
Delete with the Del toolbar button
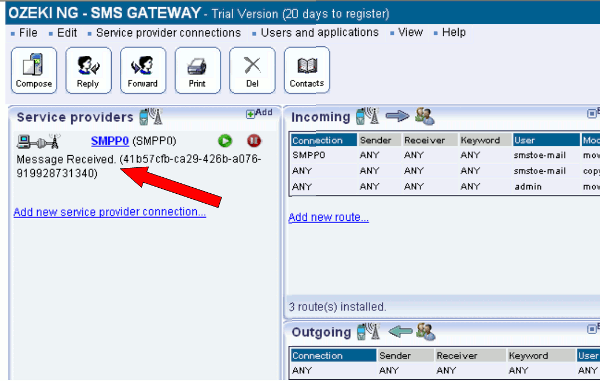(252, 70)
